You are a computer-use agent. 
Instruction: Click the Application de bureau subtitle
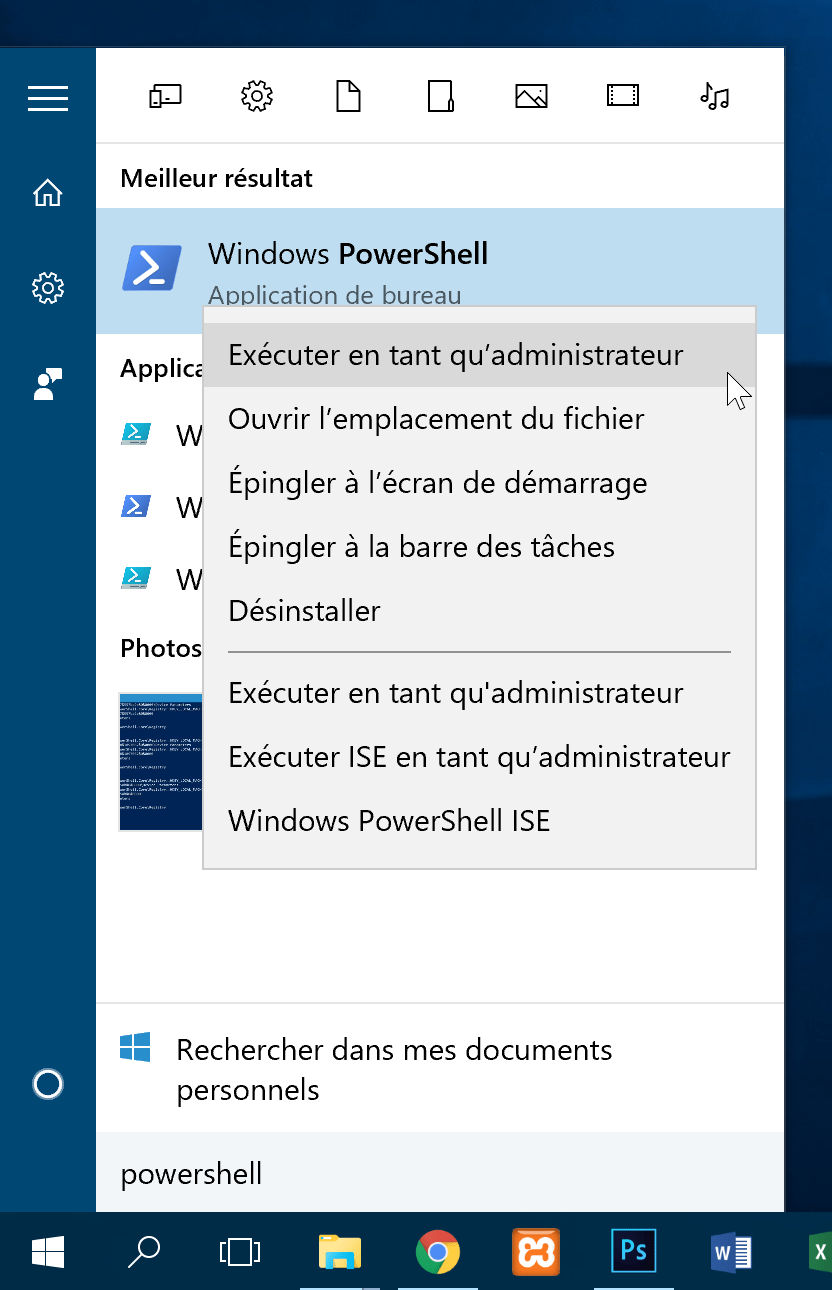tap(335, 296)
